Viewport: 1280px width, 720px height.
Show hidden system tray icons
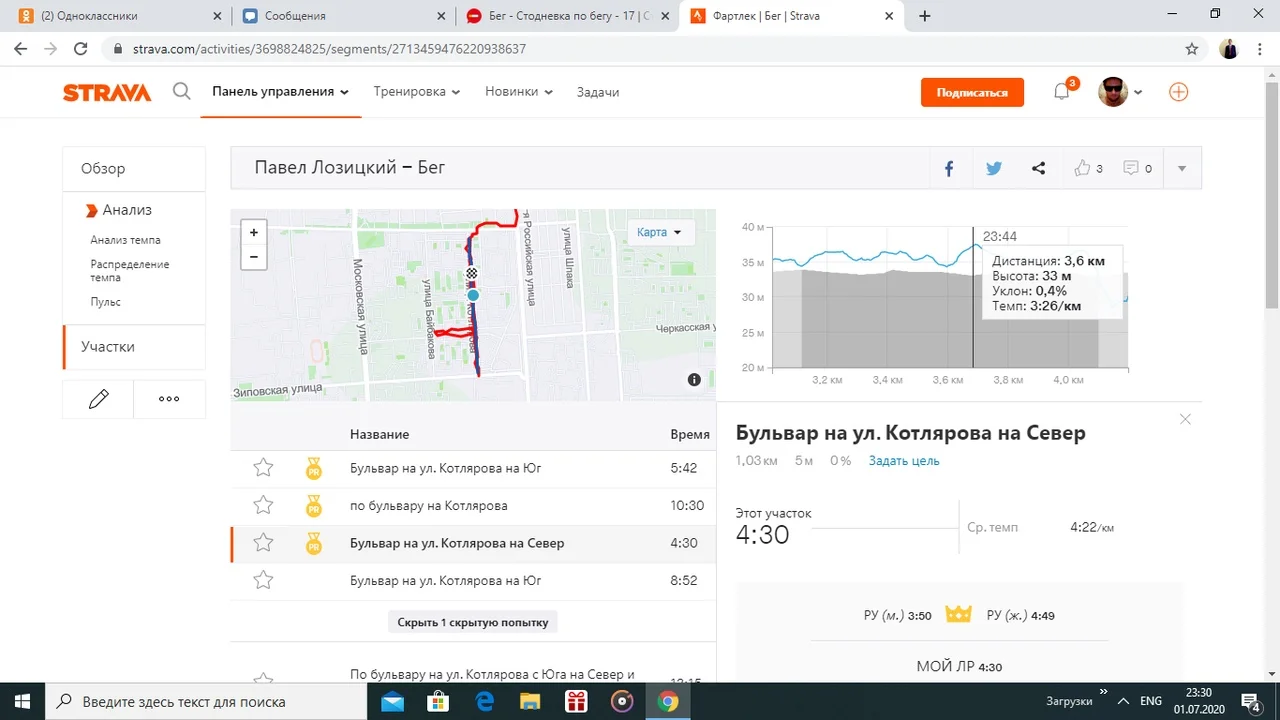1123,701
